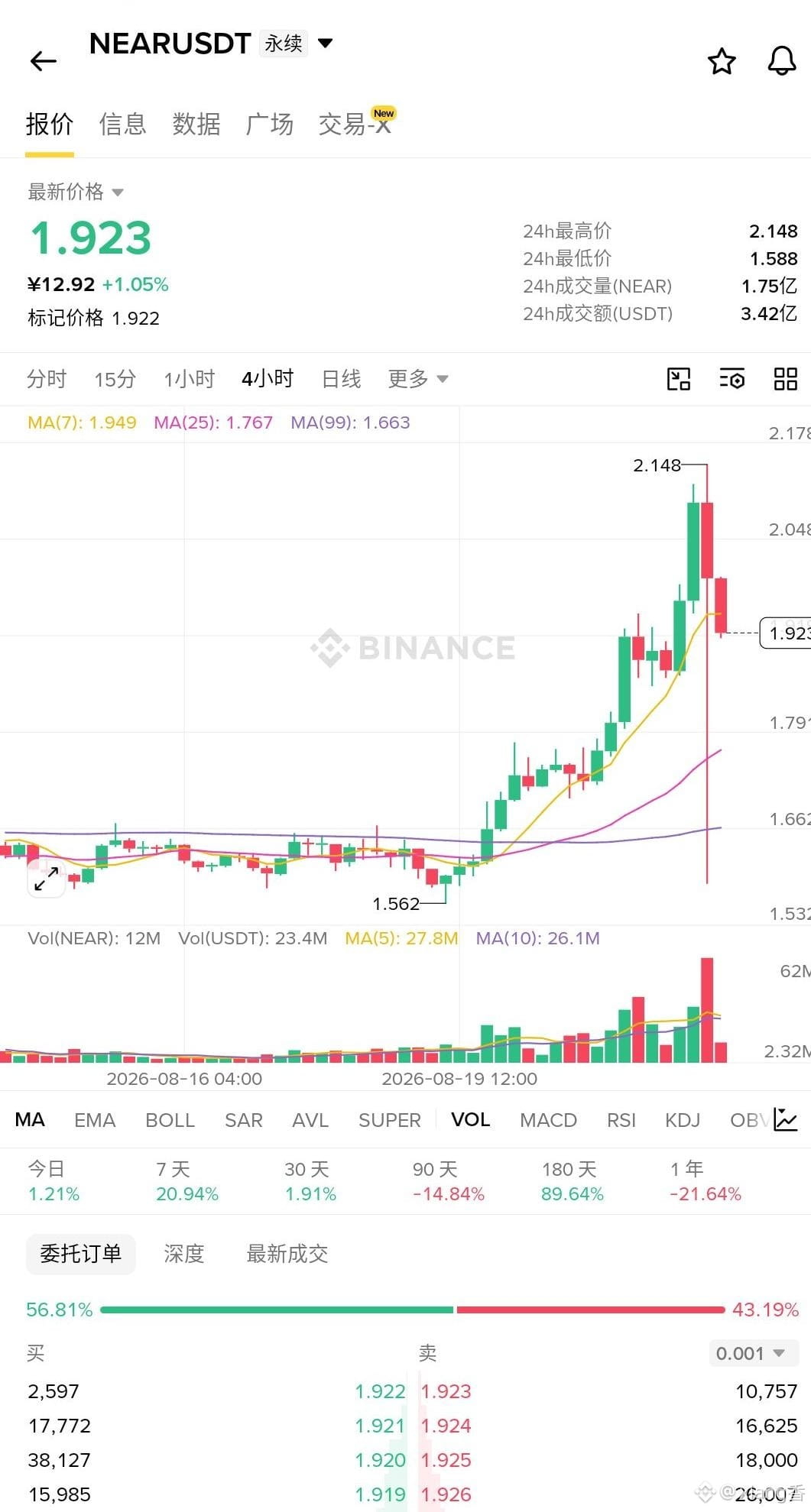Select the 1.920 bid price row
The image size is (811, 1512).
pos(216,1460)
